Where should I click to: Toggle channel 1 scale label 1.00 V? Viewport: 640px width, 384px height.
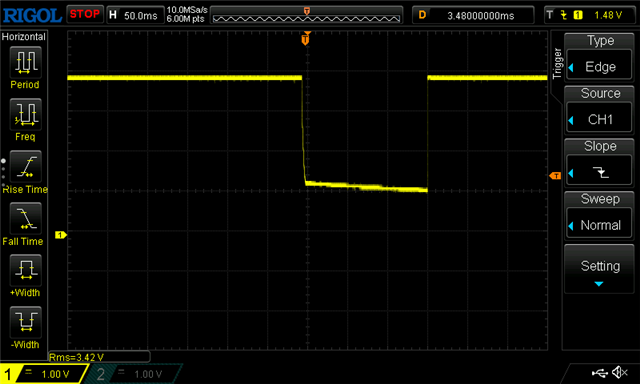click(55, 374)
